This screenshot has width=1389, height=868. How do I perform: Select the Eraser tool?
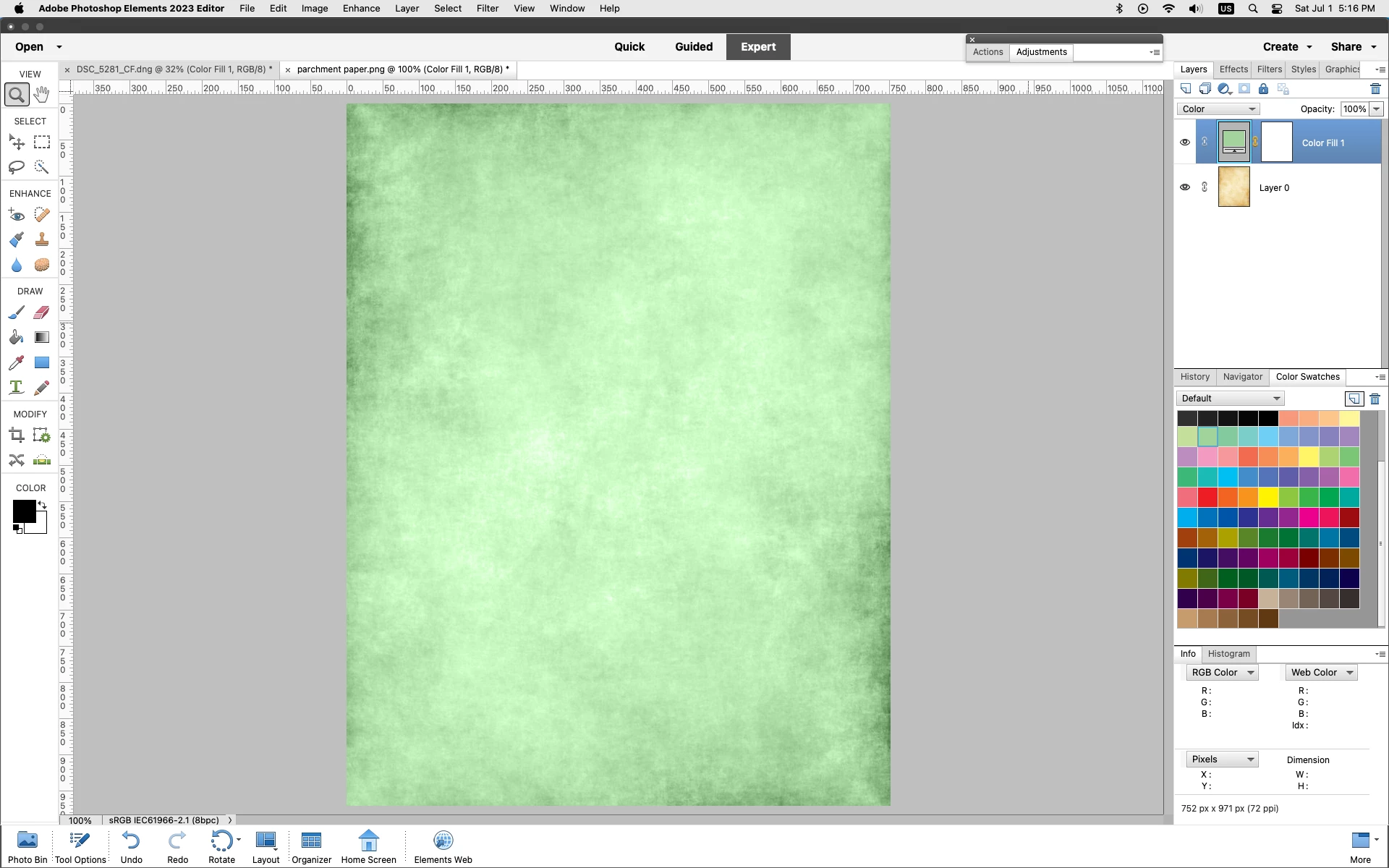[x=42, y=312]
